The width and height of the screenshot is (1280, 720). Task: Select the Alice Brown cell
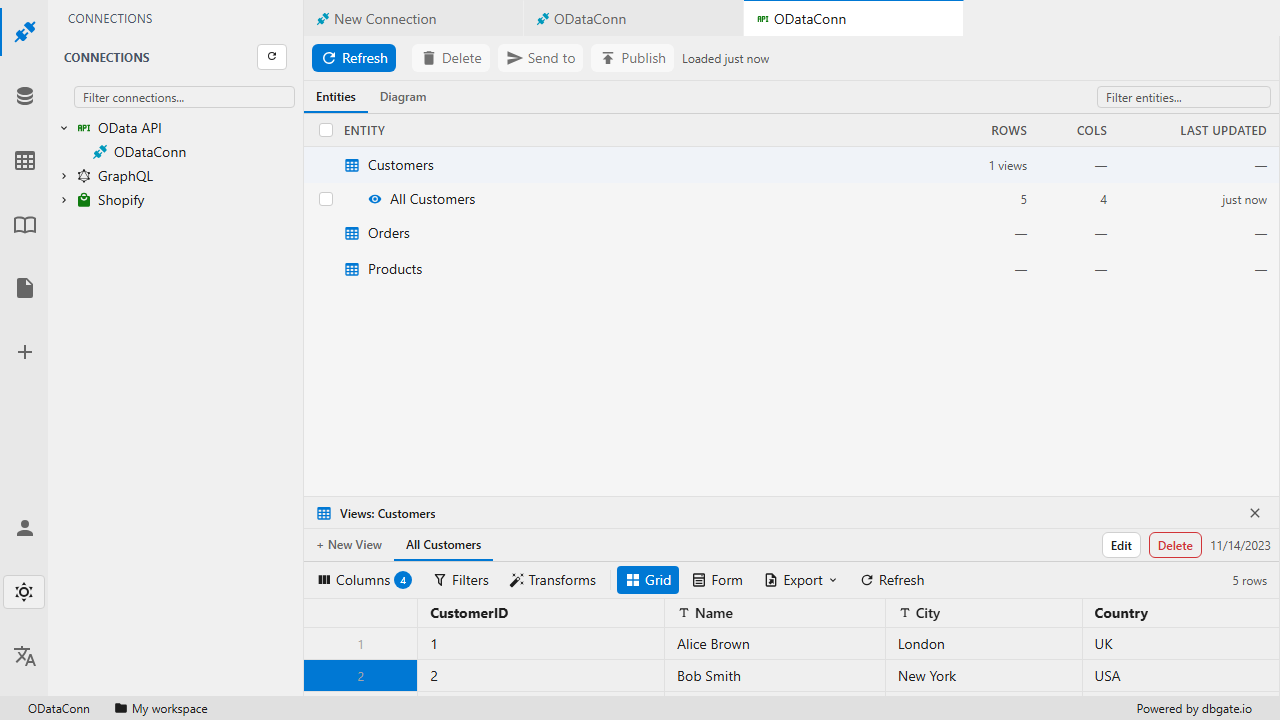[x=775, y=644]
